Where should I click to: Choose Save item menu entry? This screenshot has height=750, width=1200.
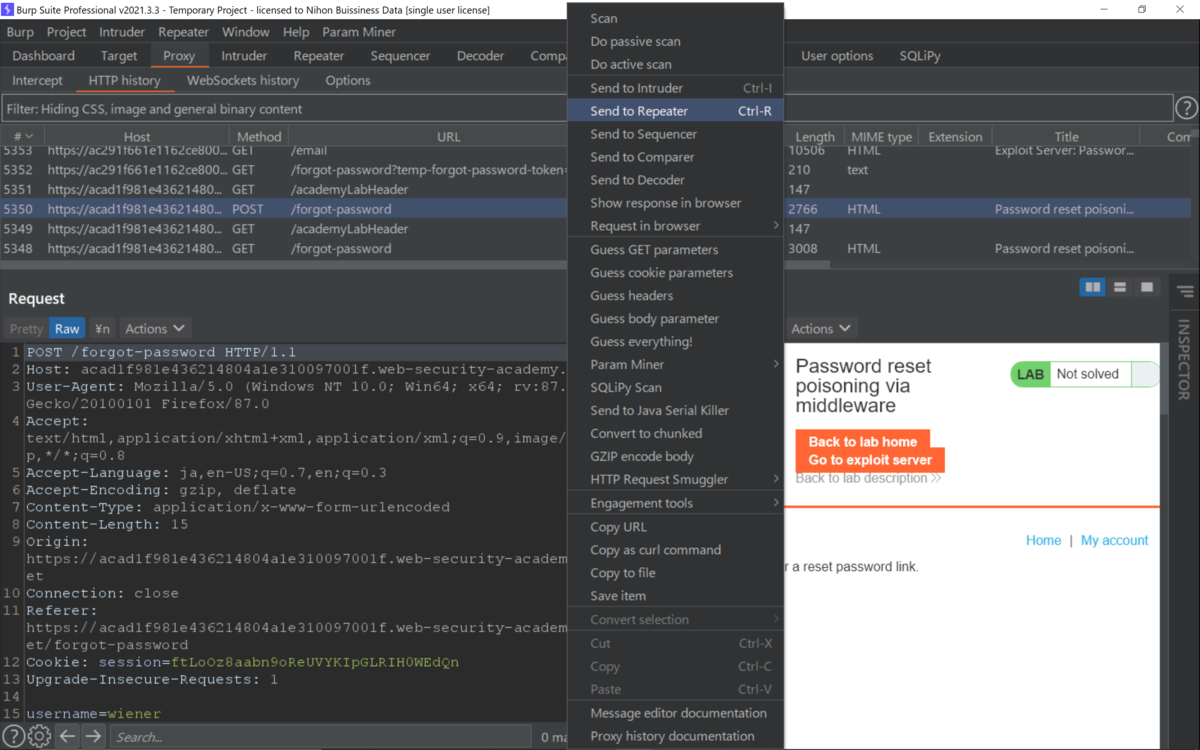675,596
